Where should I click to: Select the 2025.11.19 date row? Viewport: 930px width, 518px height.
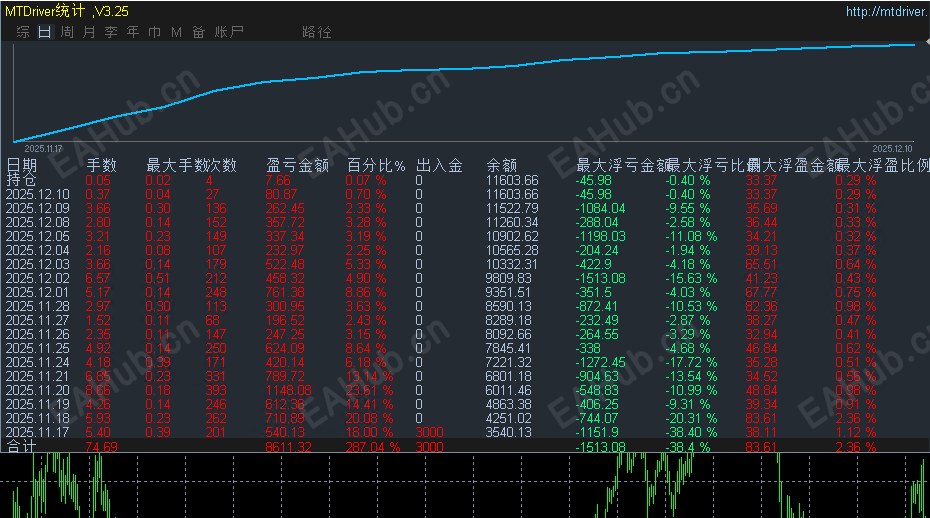[x=37, y=405]
